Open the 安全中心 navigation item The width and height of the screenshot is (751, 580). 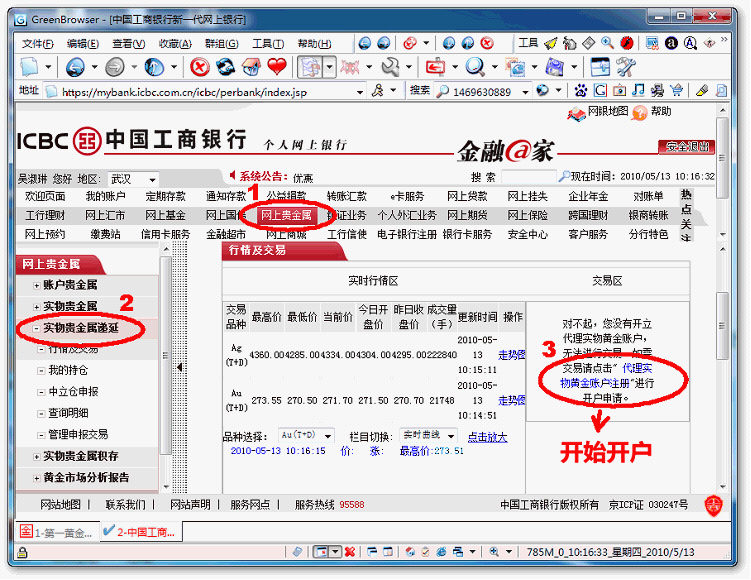click(x=528, y=235)
